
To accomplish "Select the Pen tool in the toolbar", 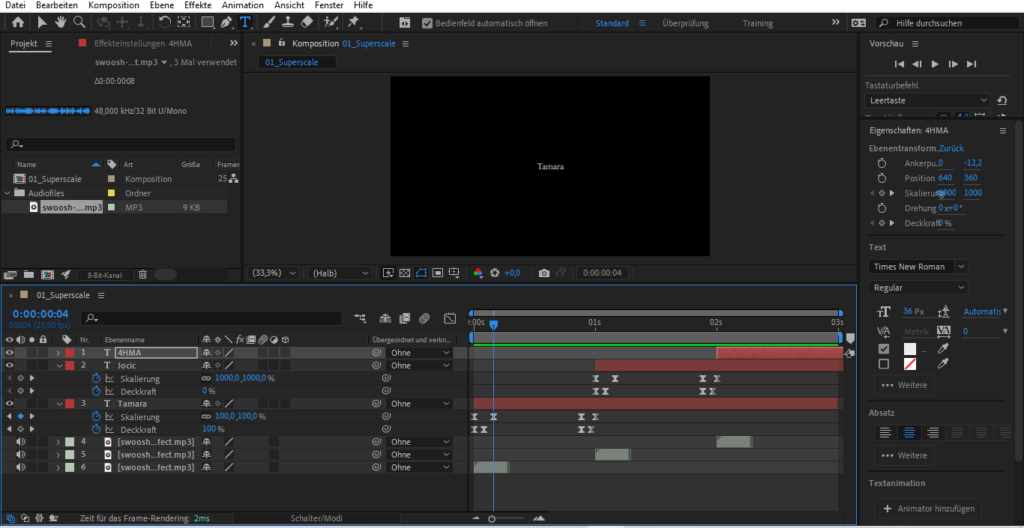I will tap(225, 23).
